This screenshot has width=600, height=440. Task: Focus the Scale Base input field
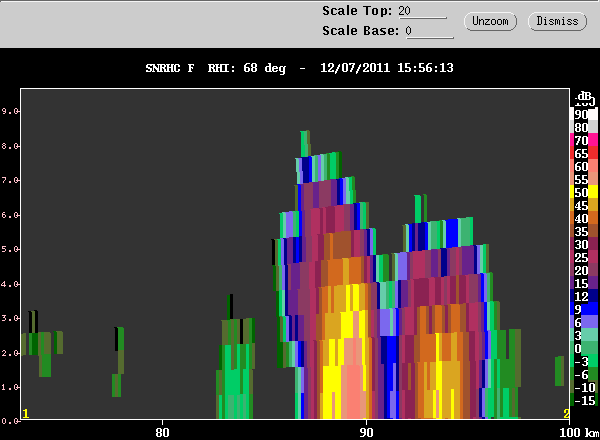click(429, 31)
